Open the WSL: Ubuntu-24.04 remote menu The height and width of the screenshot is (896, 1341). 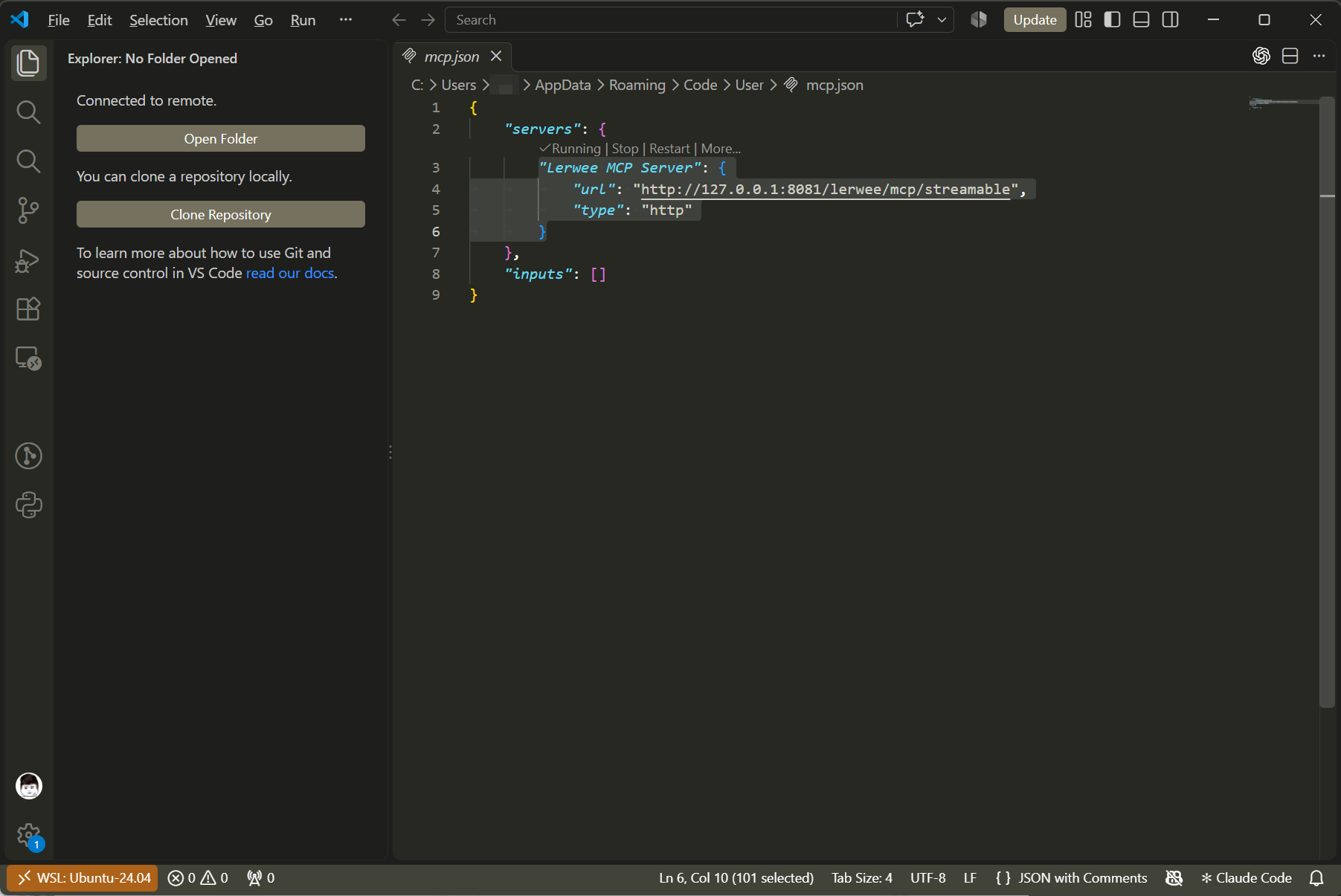click(x=83, y=878)
